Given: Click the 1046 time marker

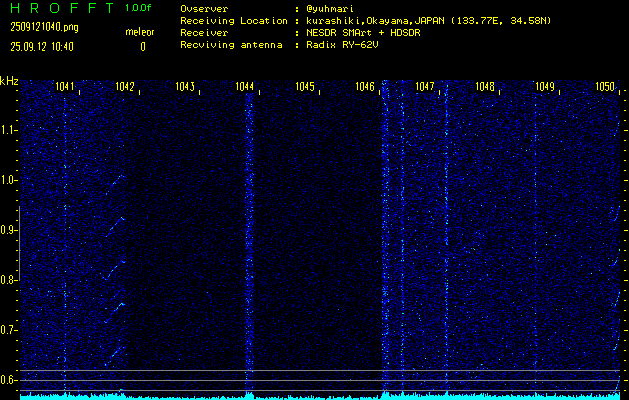Looking at the screenshot, I should pos(365,87).
